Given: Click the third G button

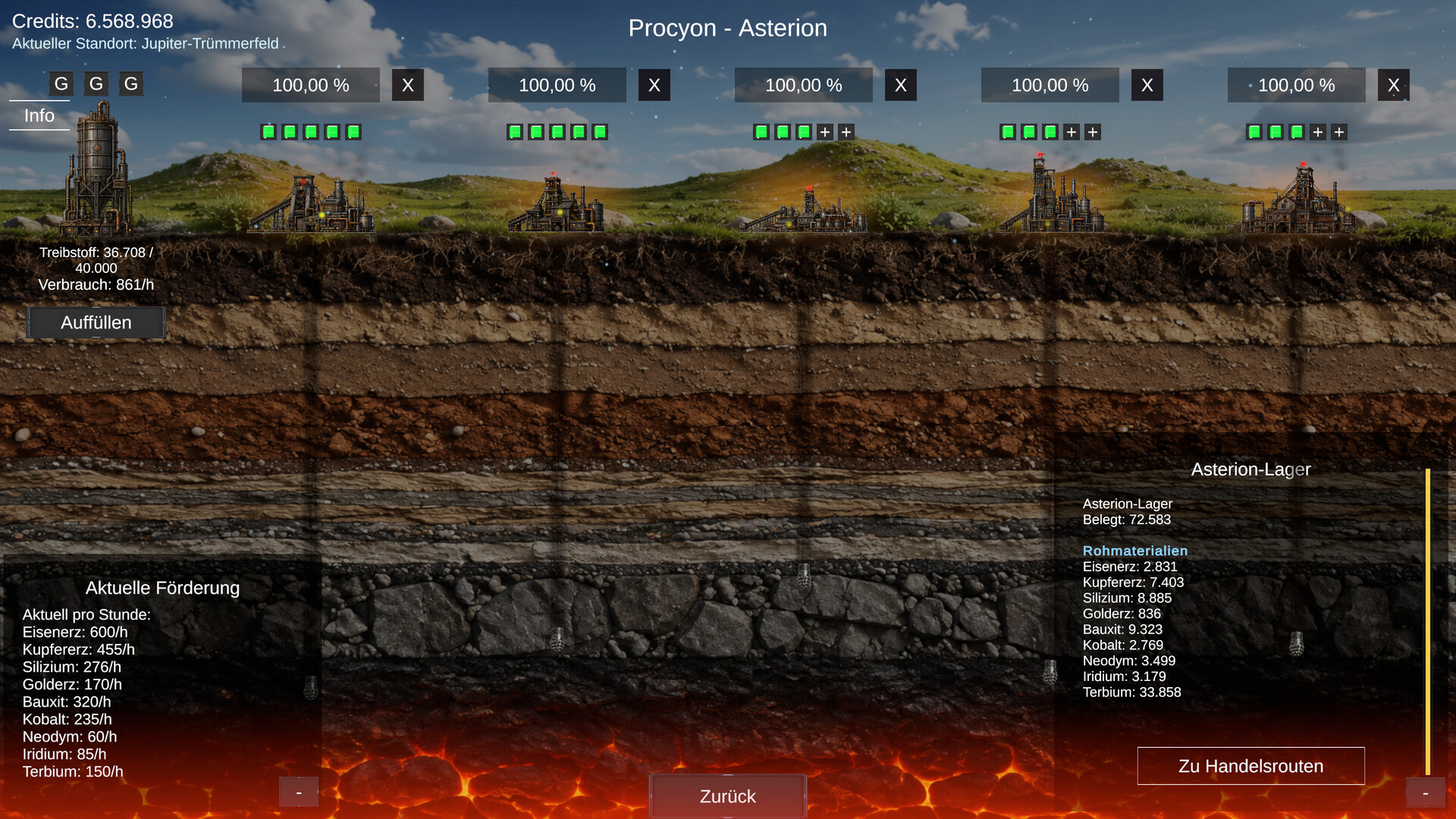Looking at the screenshot, I should click(x=131, y=83).
